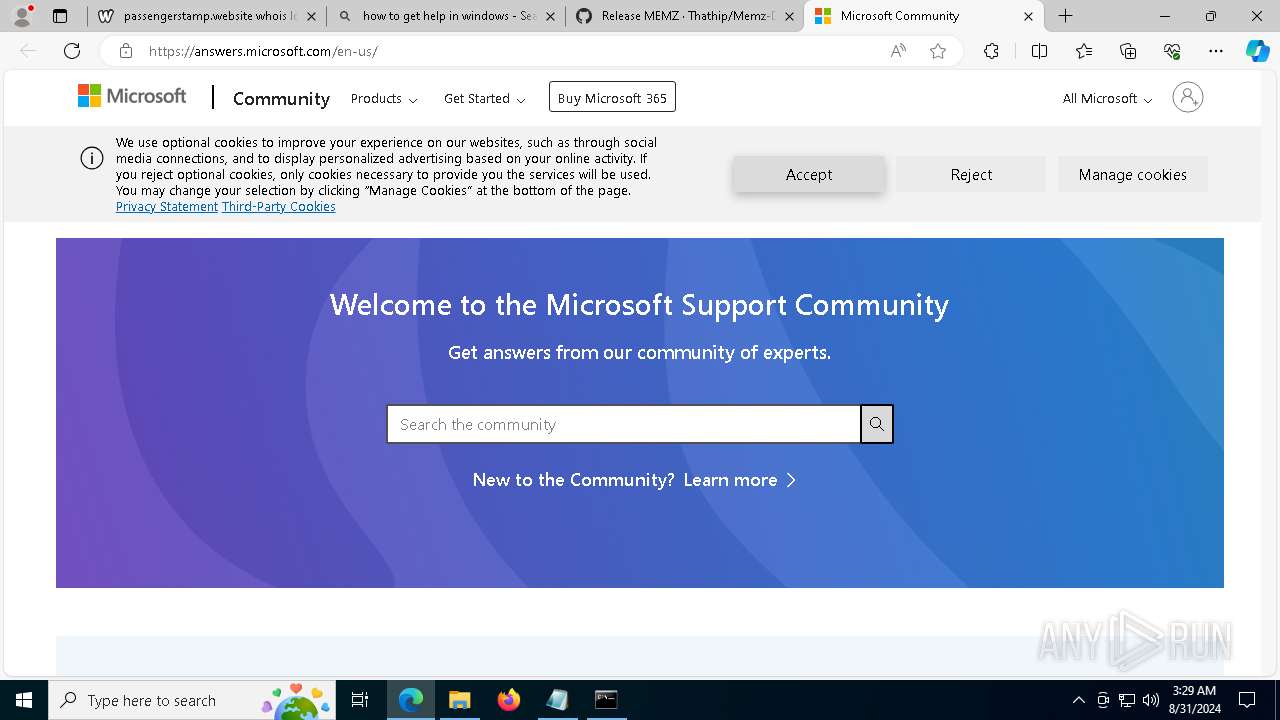Open Microsoft Edge from the taskbar
The image size is (1280, 720).
pos(411,700)
